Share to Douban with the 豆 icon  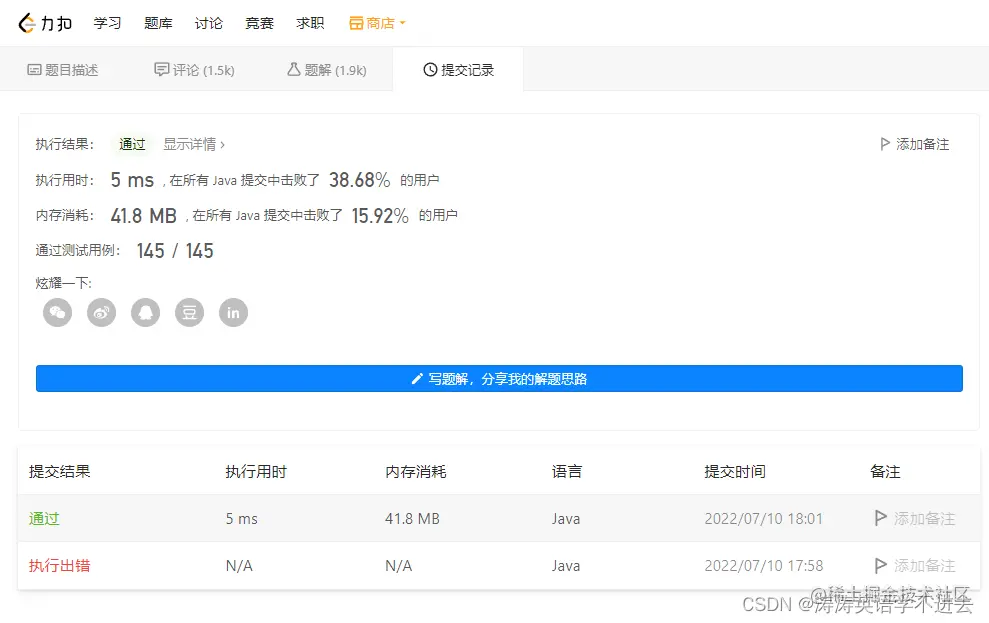[x=189, y=312]
